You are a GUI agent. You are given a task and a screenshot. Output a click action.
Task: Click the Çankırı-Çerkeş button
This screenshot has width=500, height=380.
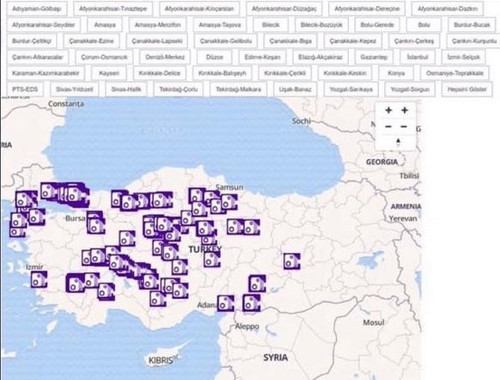414,41
